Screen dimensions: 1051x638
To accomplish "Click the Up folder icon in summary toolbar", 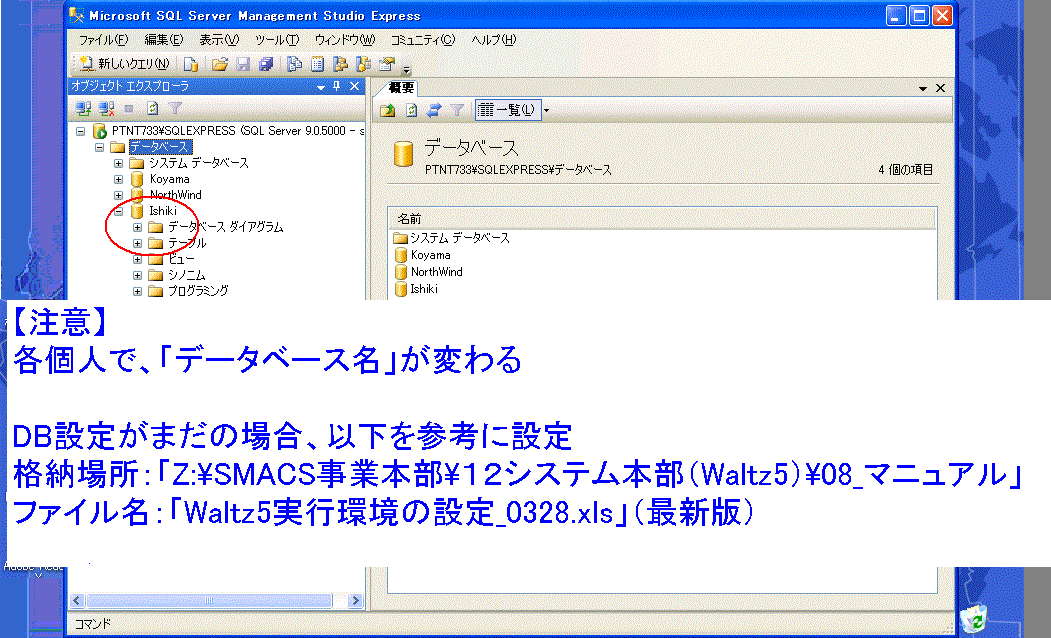I will point(388,110).
